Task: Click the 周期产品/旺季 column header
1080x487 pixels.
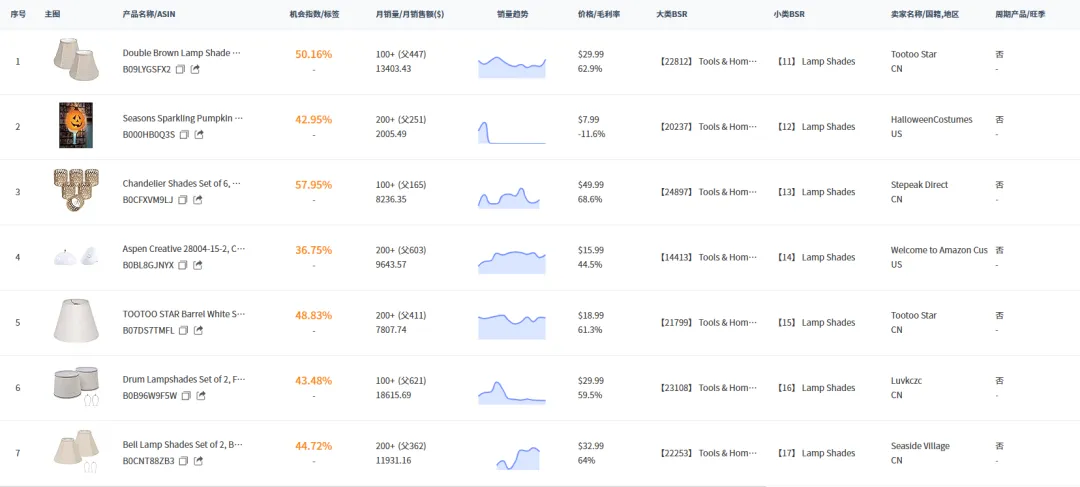Action: click(x=1020, y=14)
